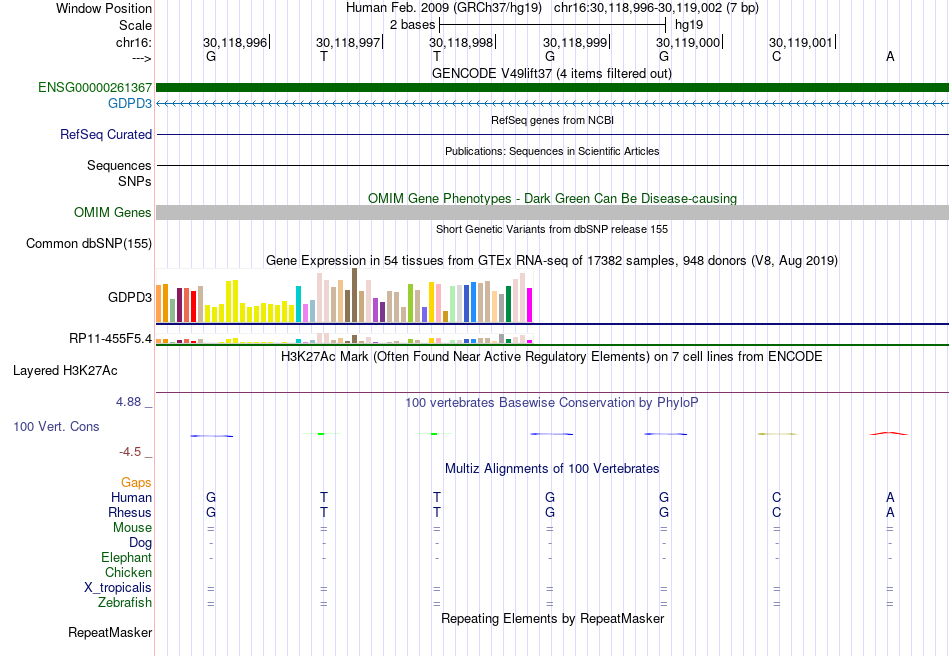950x656 pixels.
Task: Click the black GDPD3 GTEx expression label
Action: [130, 297]
